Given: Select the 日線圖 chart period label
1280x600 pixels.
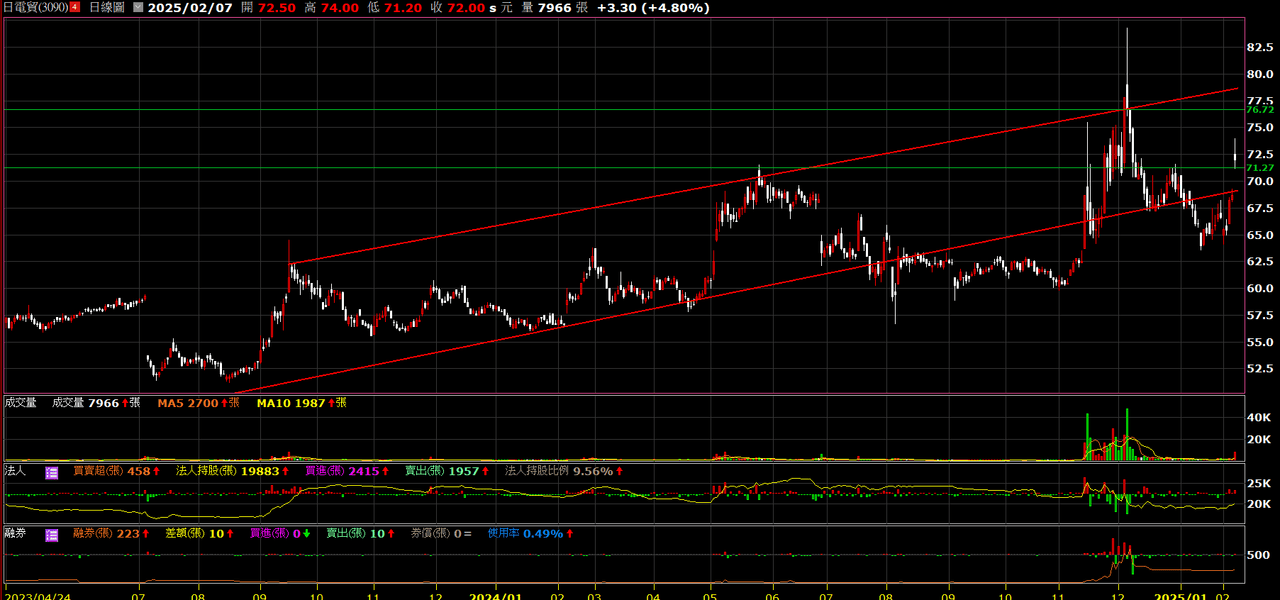Looking at the screenshot, I should click(108, 7).
